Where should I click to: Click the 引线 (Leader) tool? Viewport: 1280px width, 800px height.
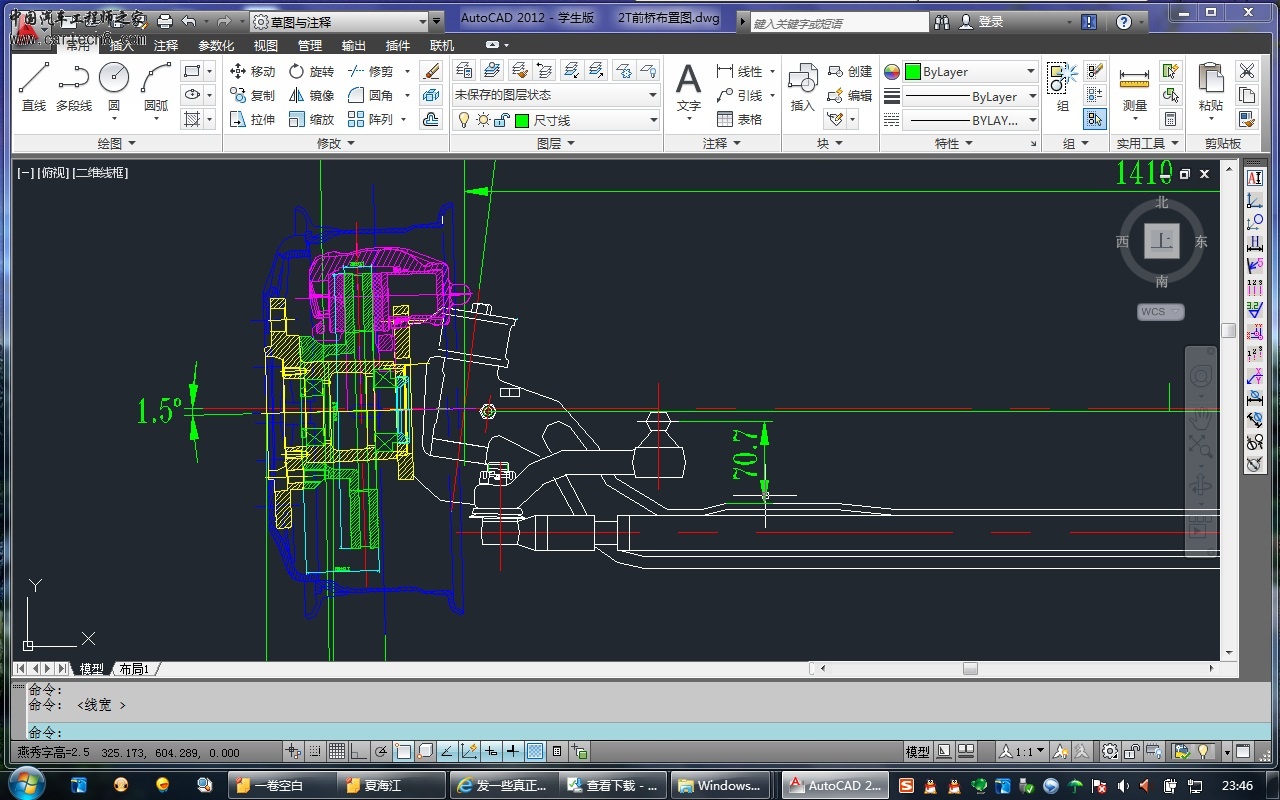point(740,95)
